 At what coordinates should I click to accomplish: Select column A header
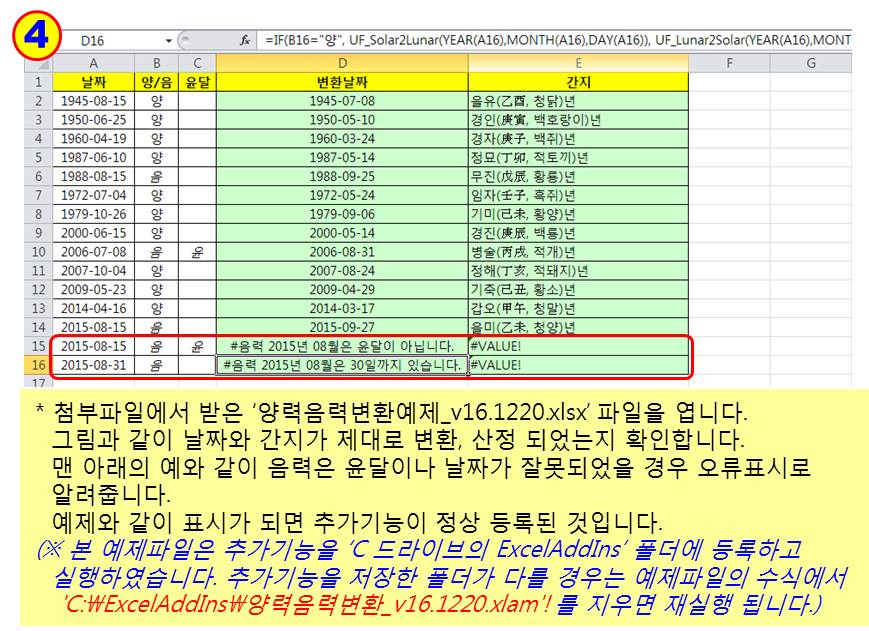point(93,63)
